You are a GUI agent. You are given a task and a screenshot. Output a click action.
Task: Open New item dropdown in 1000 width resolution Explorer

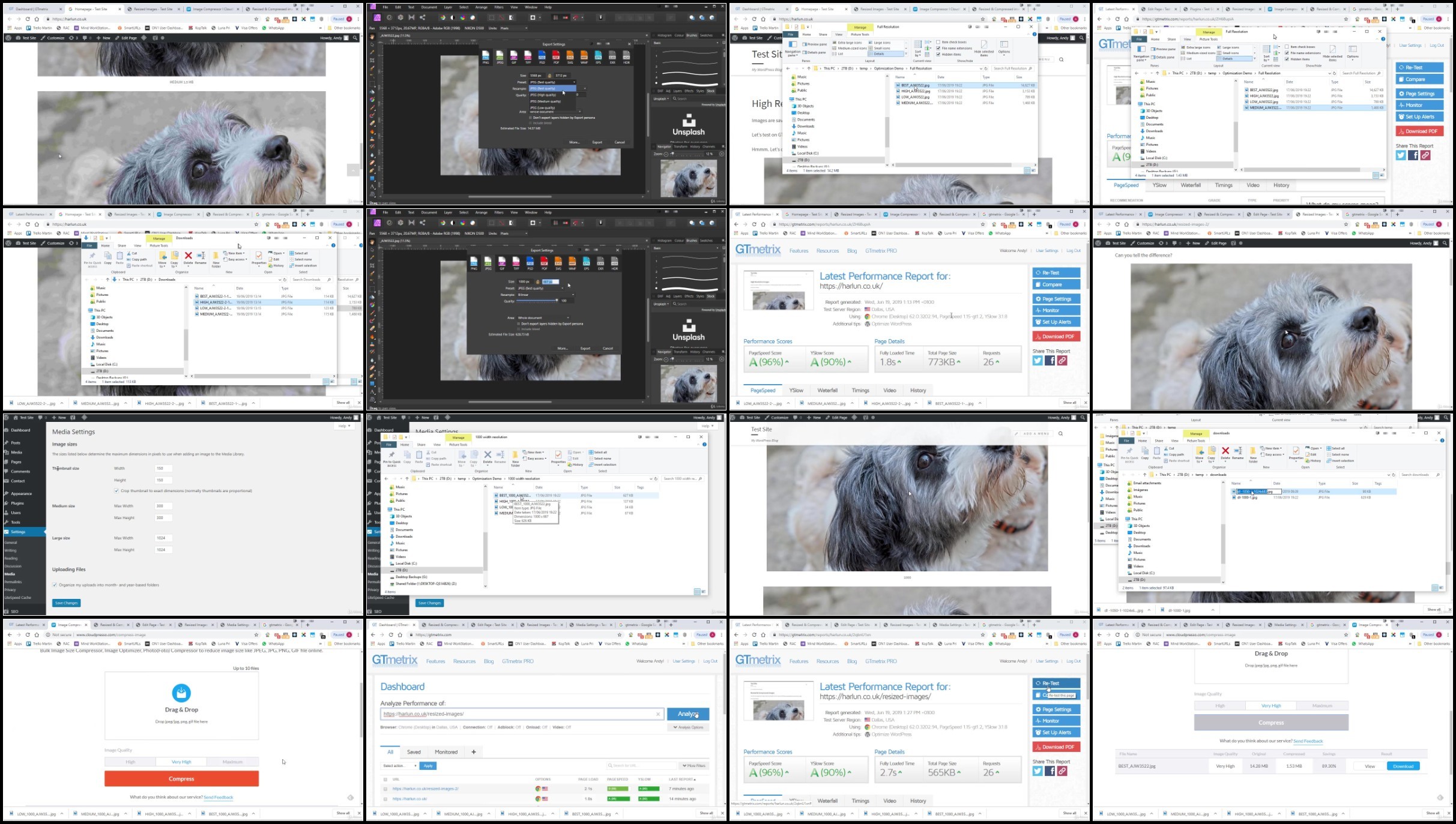pos(533,452)
